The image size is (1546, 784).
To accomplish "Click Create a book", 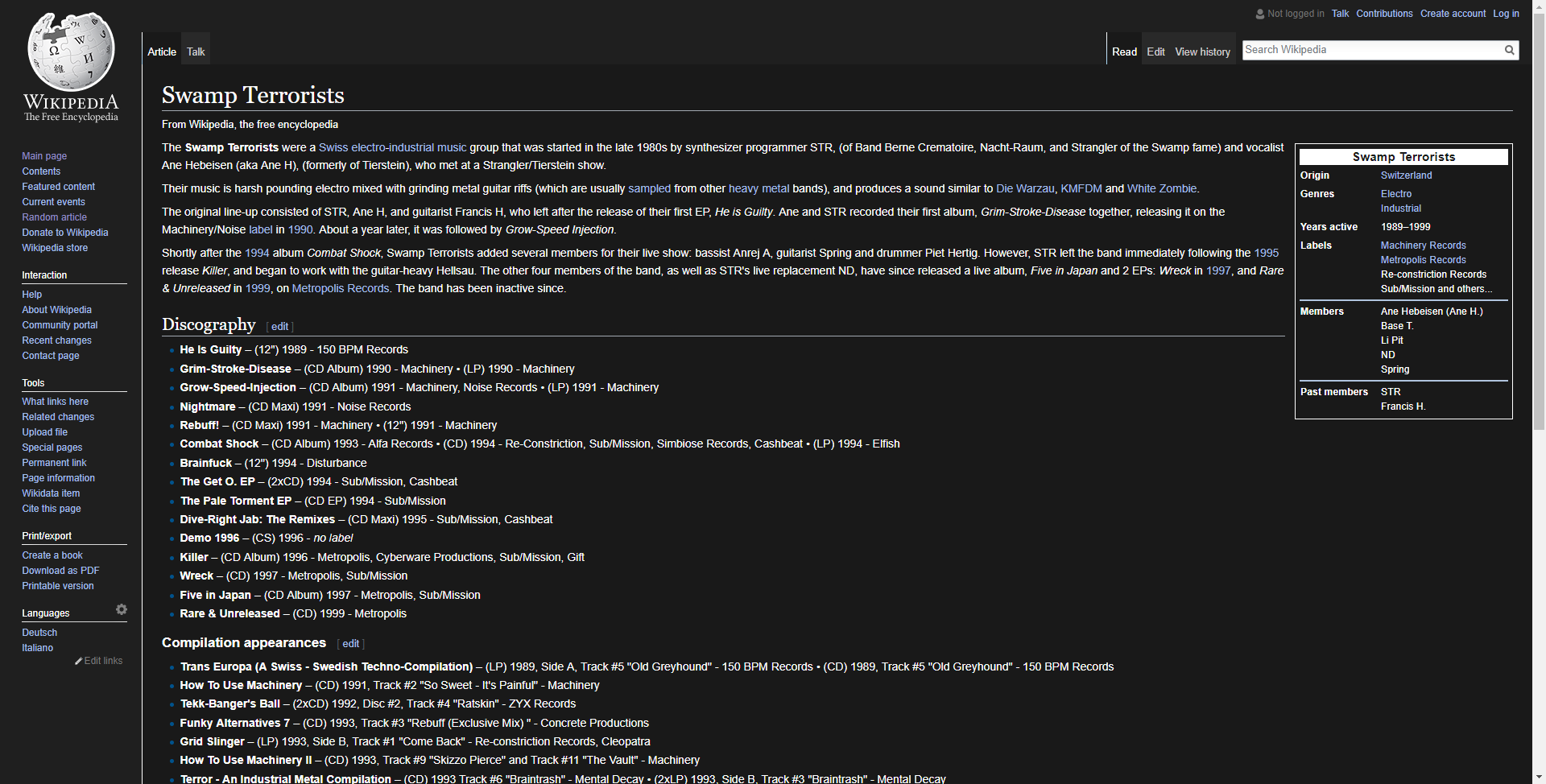I will click(52, 555).
